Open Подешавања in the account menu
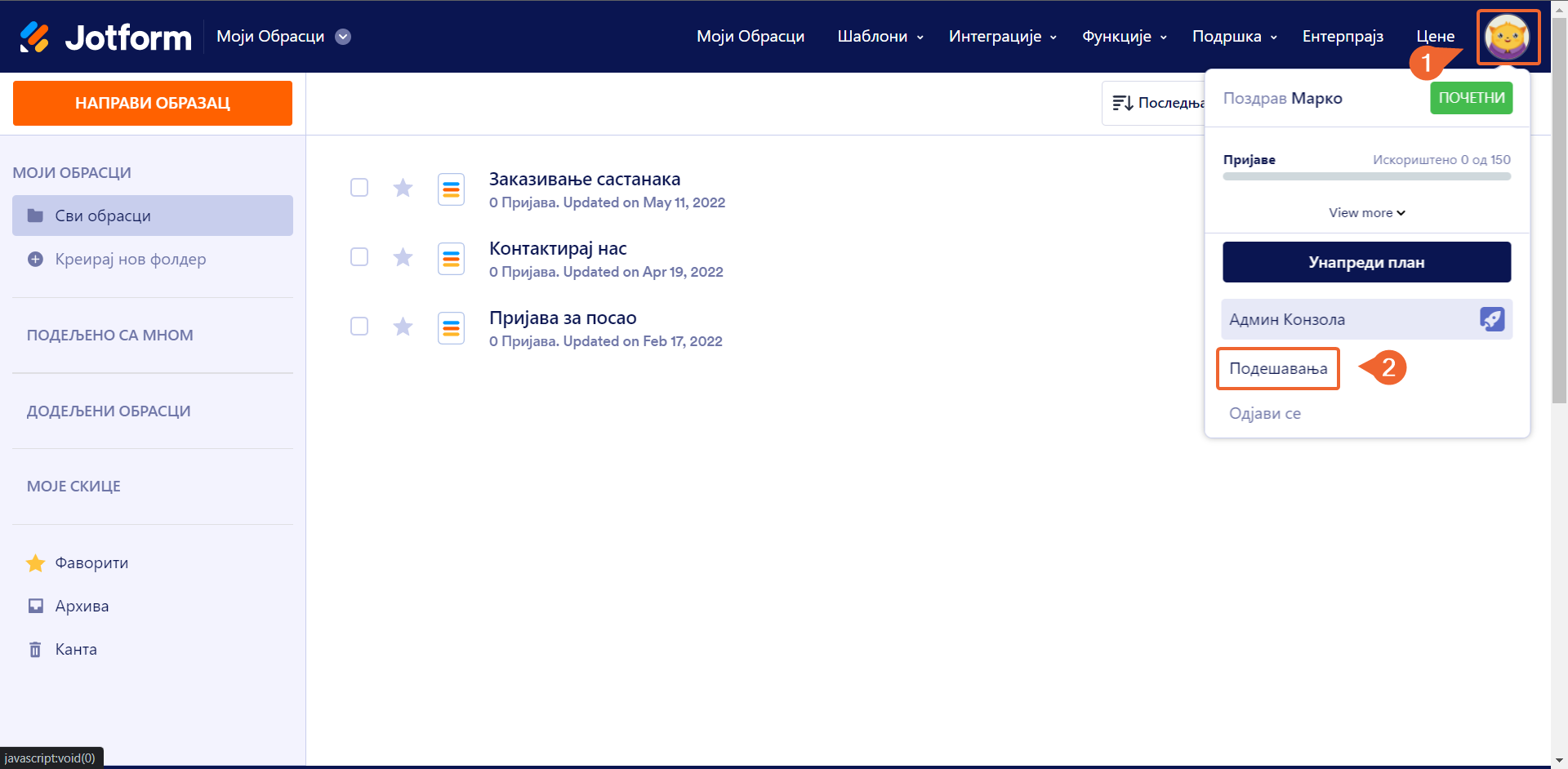The width and height of the screenshot is (1568, 769). point(1278,368)
